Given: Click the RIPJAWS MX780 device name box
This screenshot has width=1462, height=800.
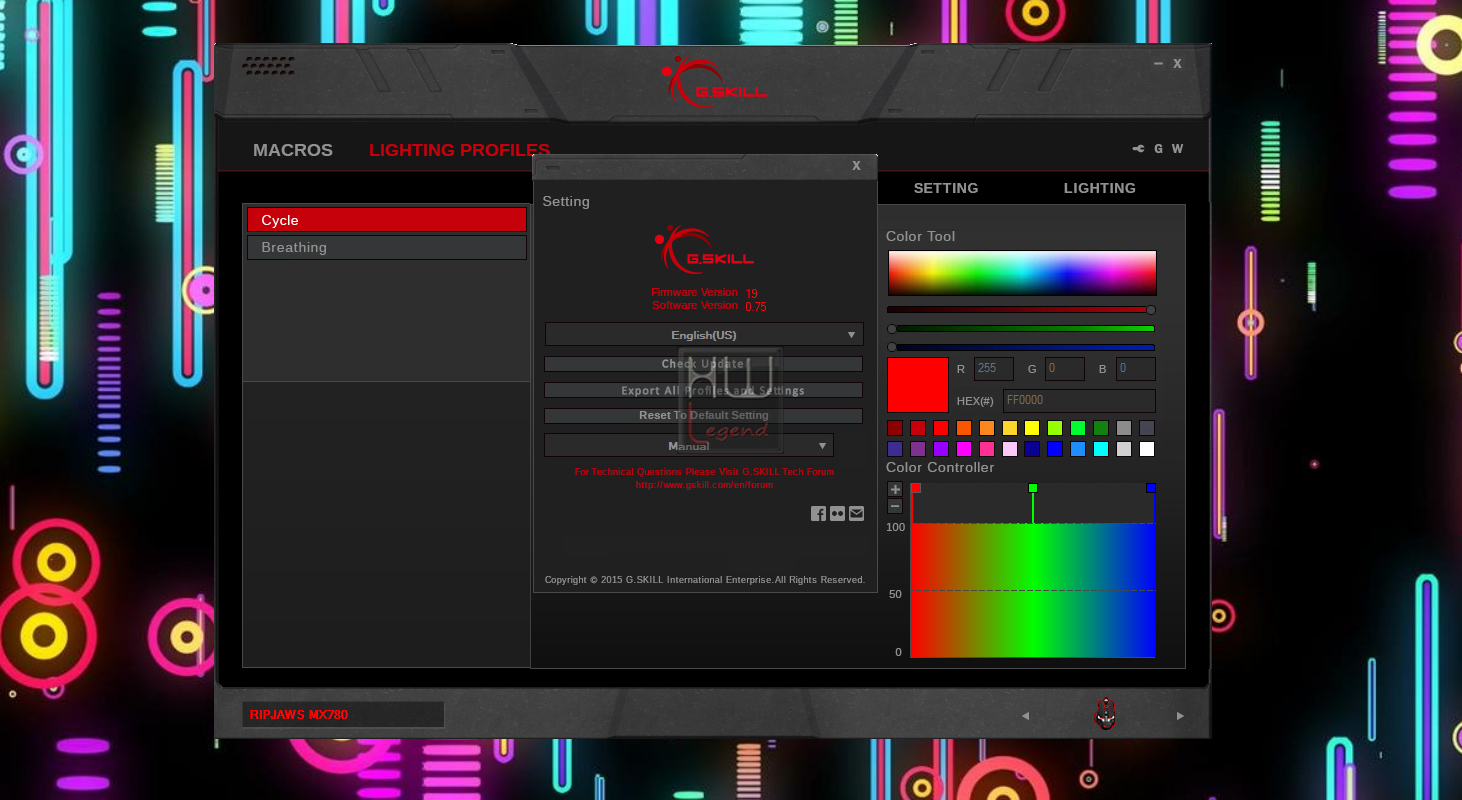Looking at the screenshot, I should (343, 715).
